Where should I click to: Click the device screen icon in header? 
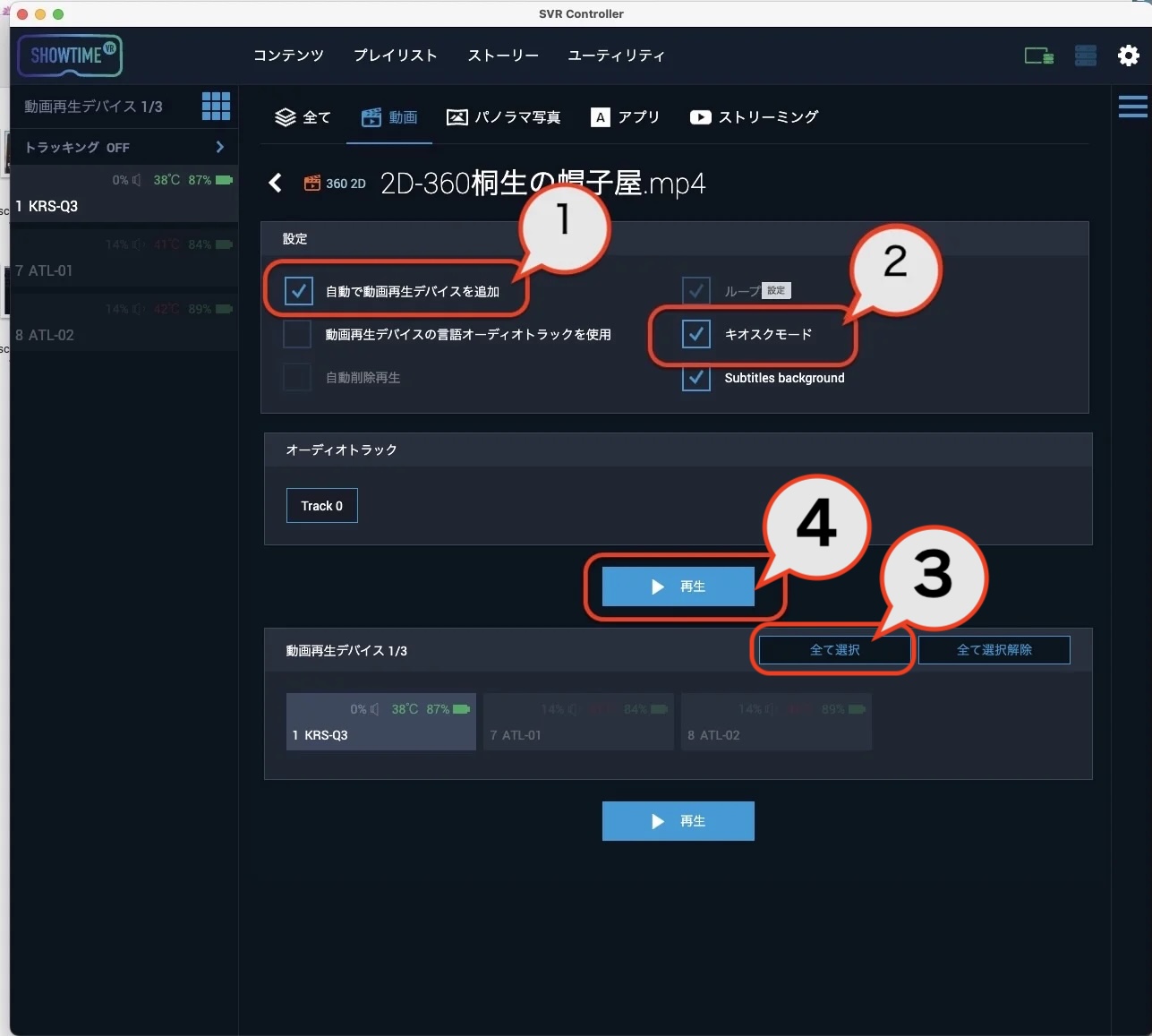1038,56
